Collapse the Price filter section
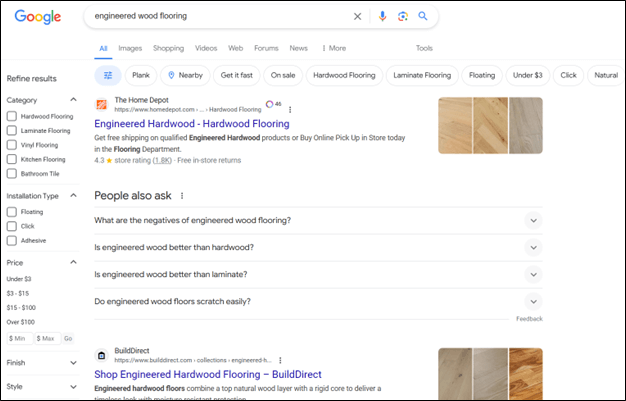 73,262
